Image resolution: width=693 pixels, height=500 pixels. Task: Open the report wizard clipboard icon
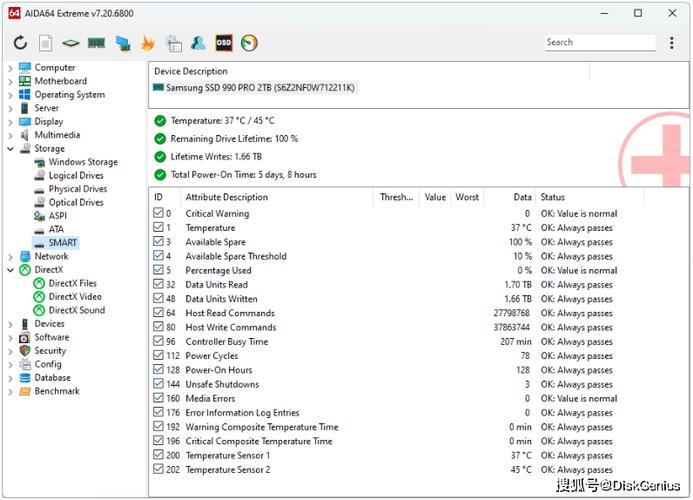[x=174, y=43]
